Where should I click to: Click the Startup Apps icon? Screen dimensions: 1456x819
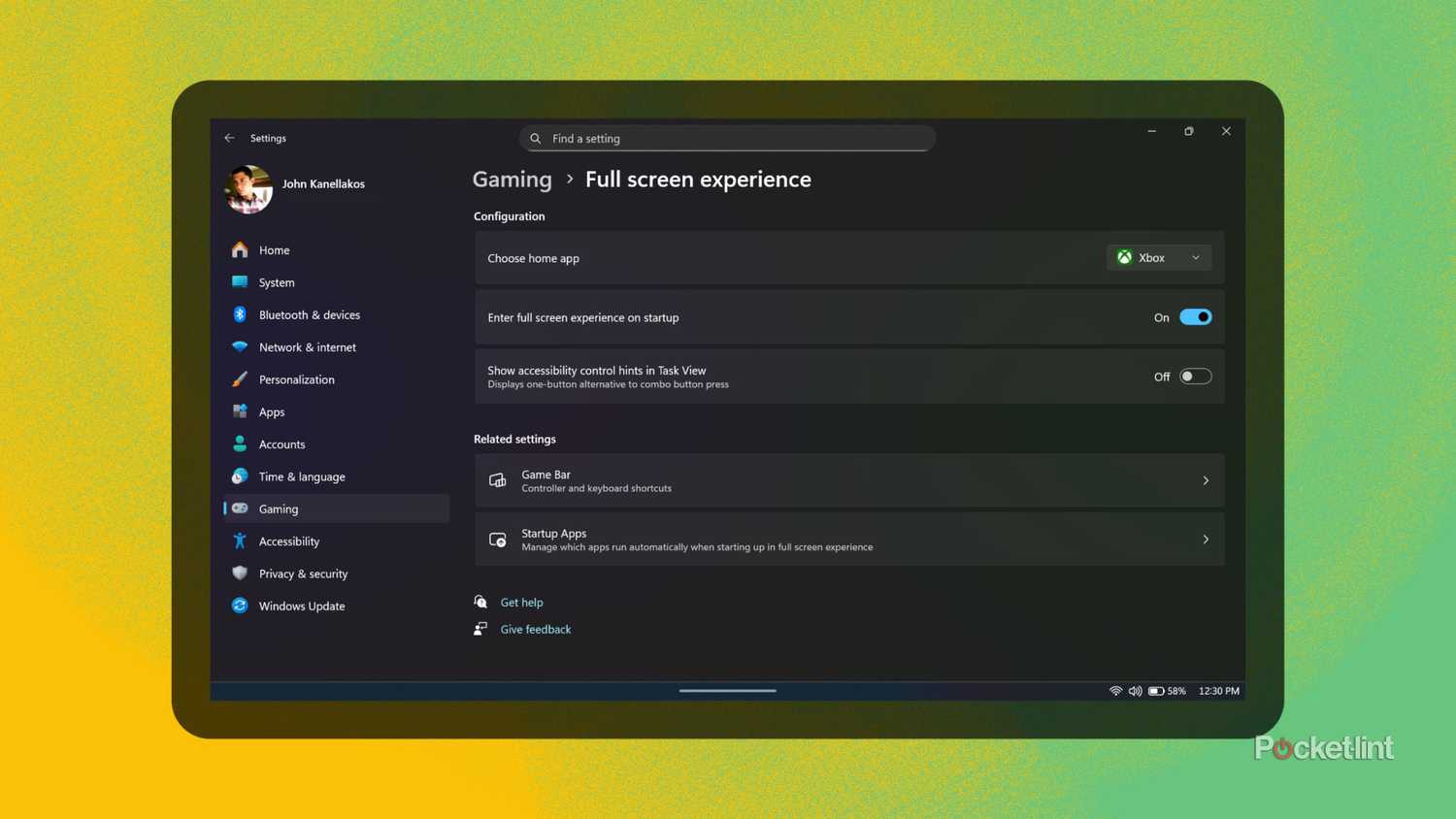[497, 539]
